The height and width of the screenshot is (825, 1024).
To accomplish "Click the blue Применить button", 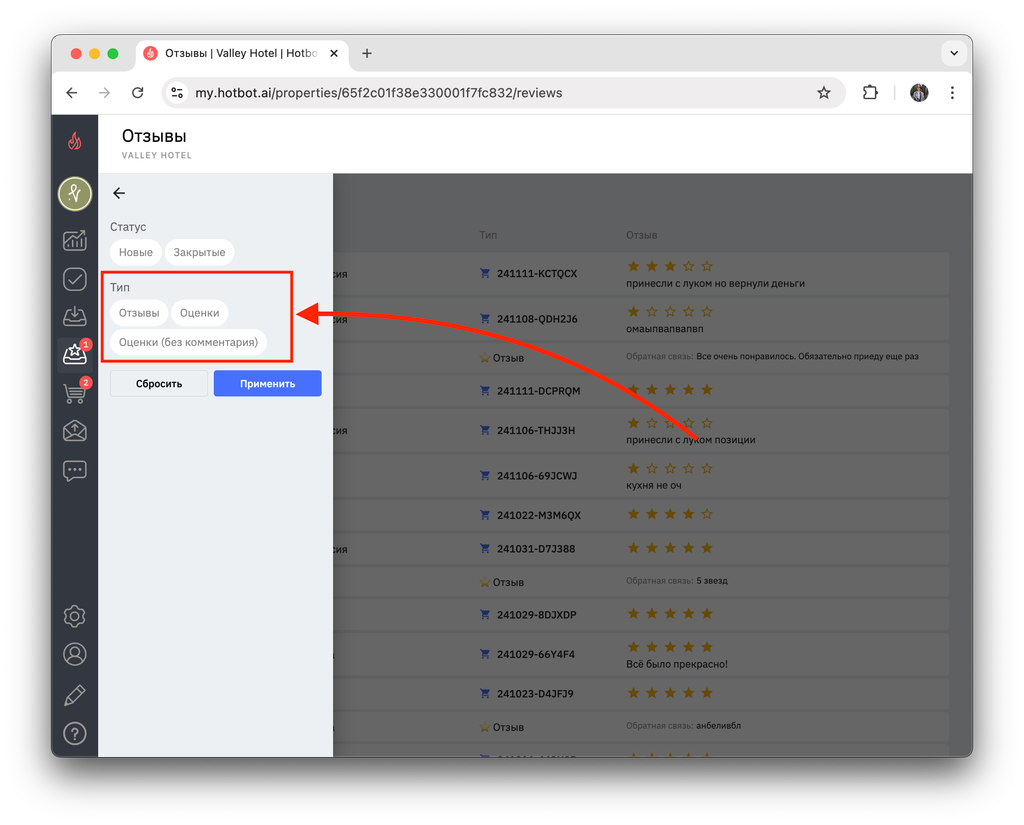I will (268, 383).
